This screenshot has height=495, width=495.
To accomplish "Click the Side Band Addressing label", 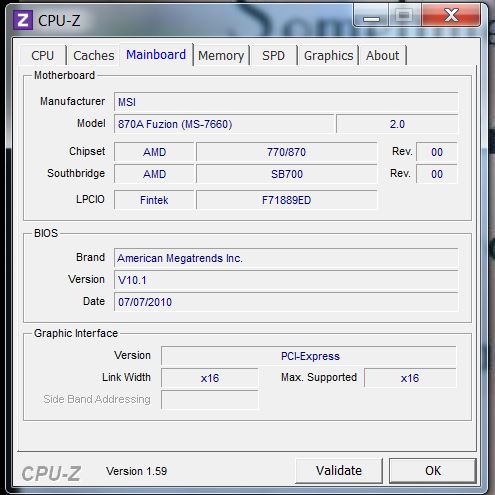I will pos(97,399).
